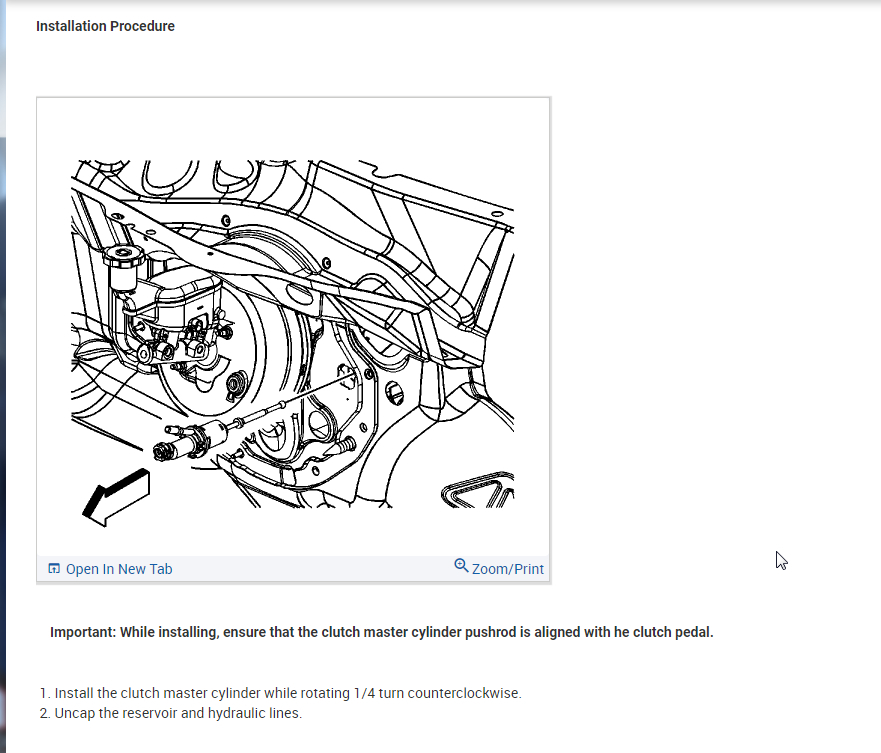The width and height of the screenshot is (881, 753).
Task: Select step 2 Uncap the reservoir text
Action: point(178,713)
